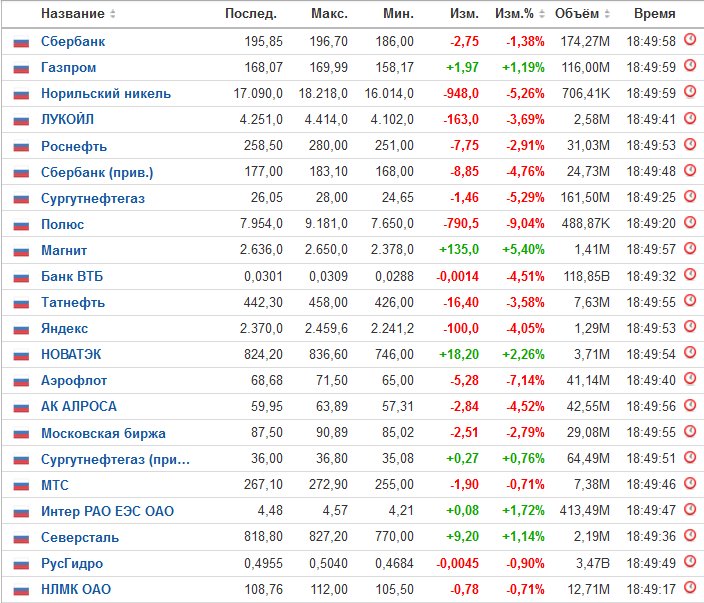The image size is (704, 603).
Task: Click the -9,04% change value for Полюс
Action: click(x=525, y=224)
